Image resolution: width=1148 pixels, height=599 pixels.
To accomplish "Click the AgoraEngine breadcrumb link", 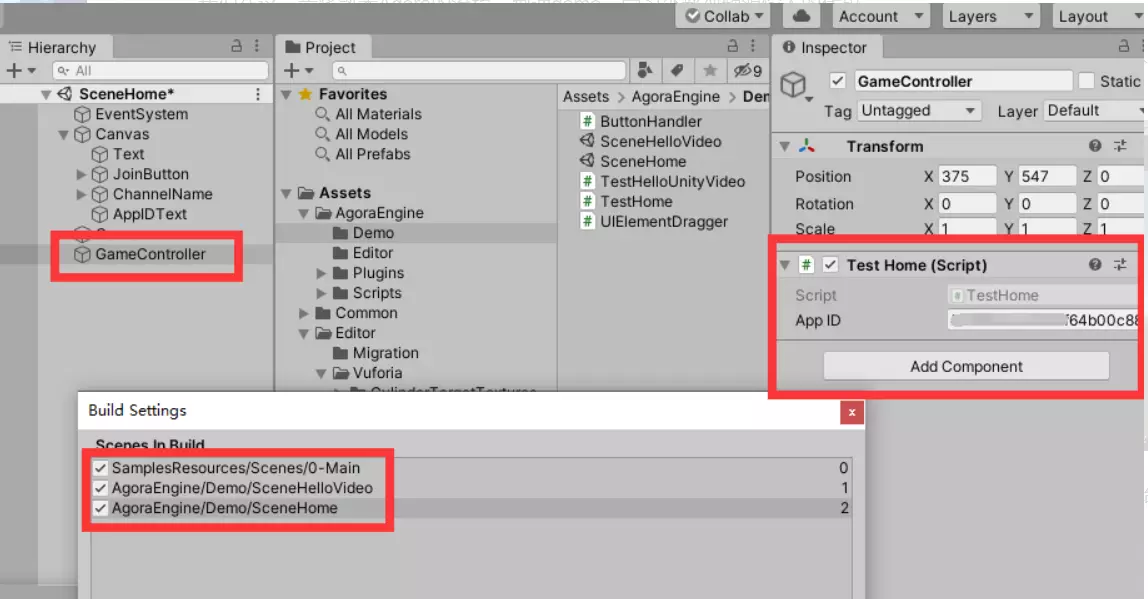I will 675,97.
